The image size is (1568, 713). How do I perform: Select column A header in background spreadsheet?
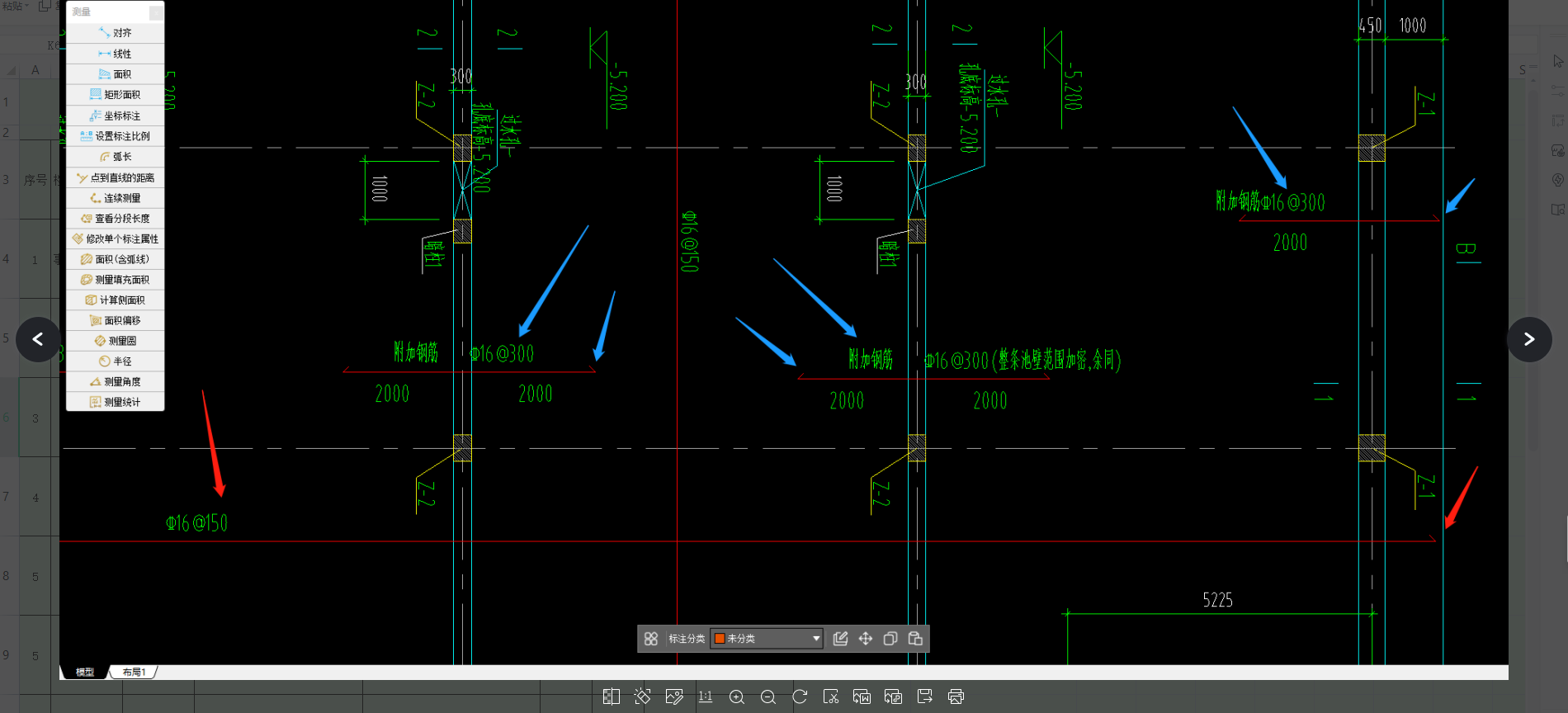[x=35, y=70]
